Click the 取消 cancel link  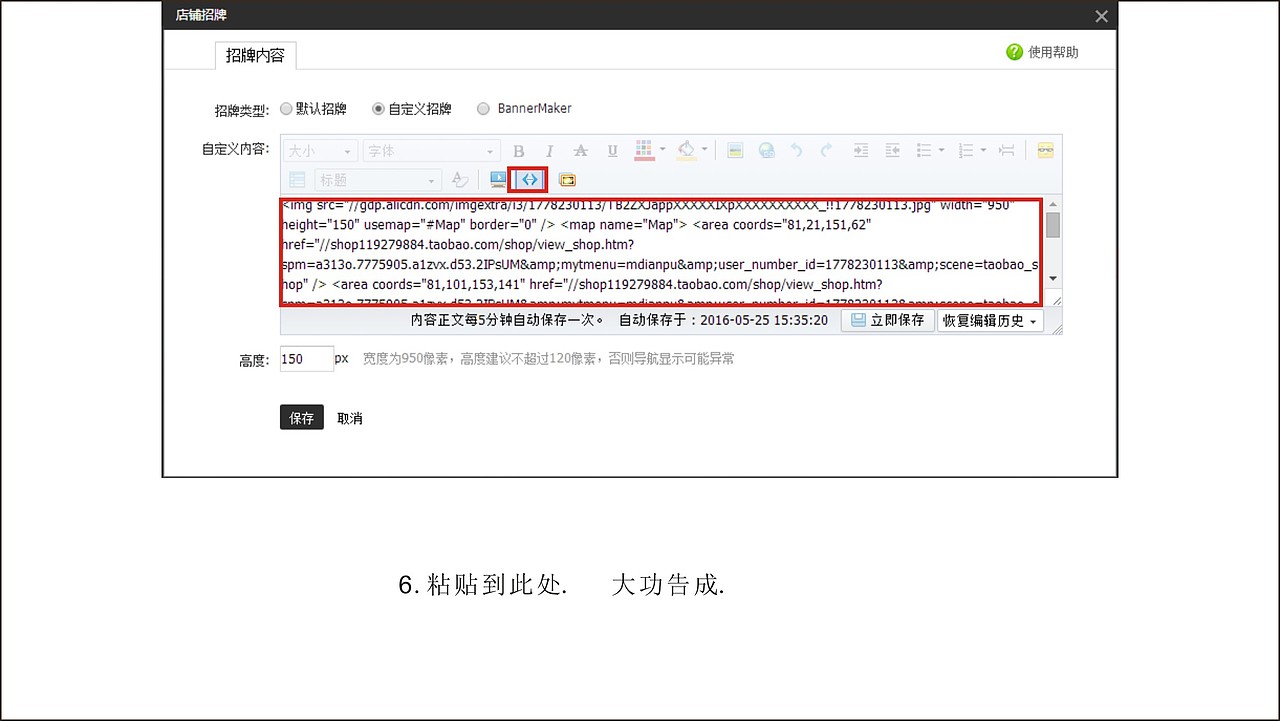point(350,418)
